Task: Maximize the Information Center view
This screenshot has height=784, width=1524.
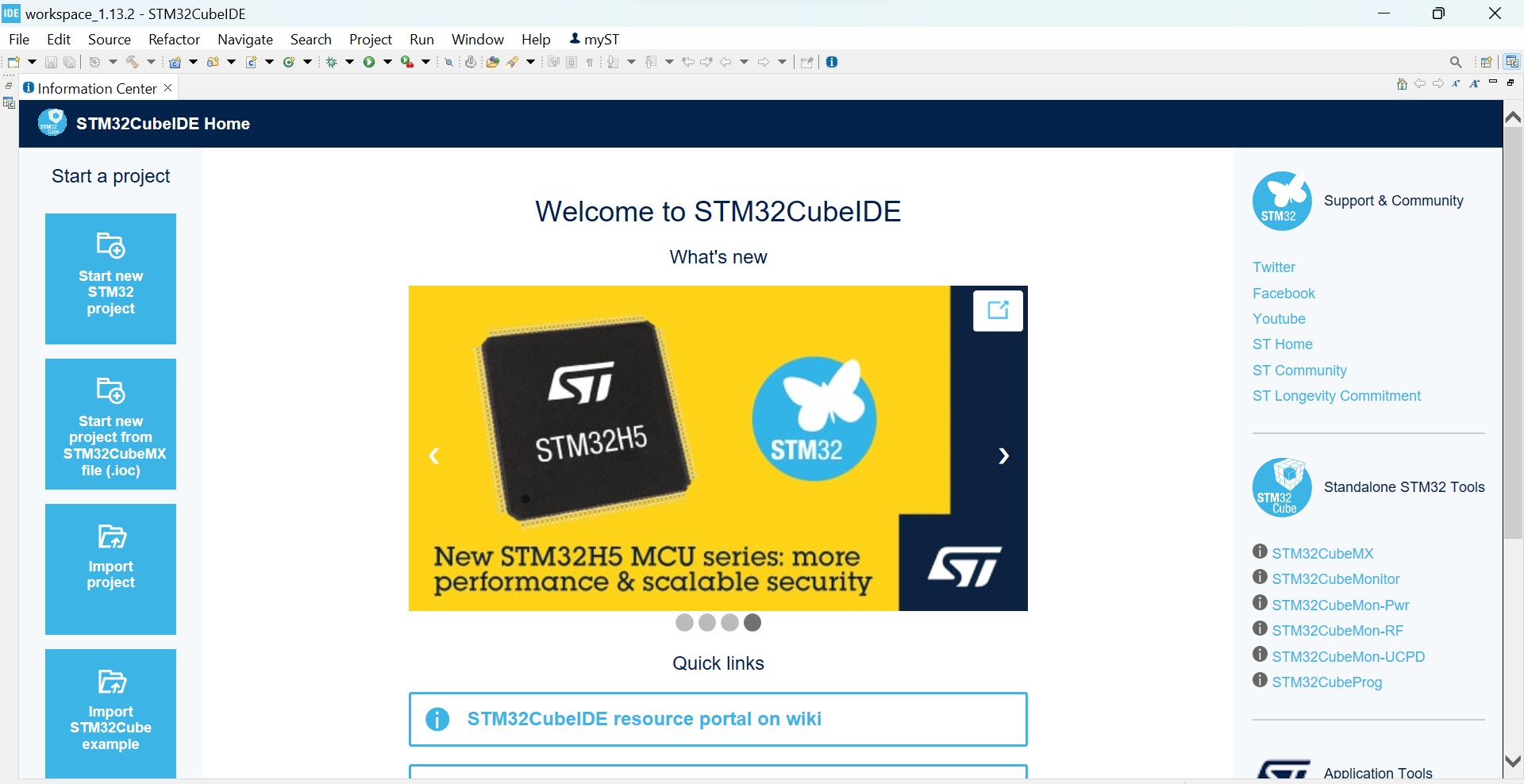Action: 1511,83
